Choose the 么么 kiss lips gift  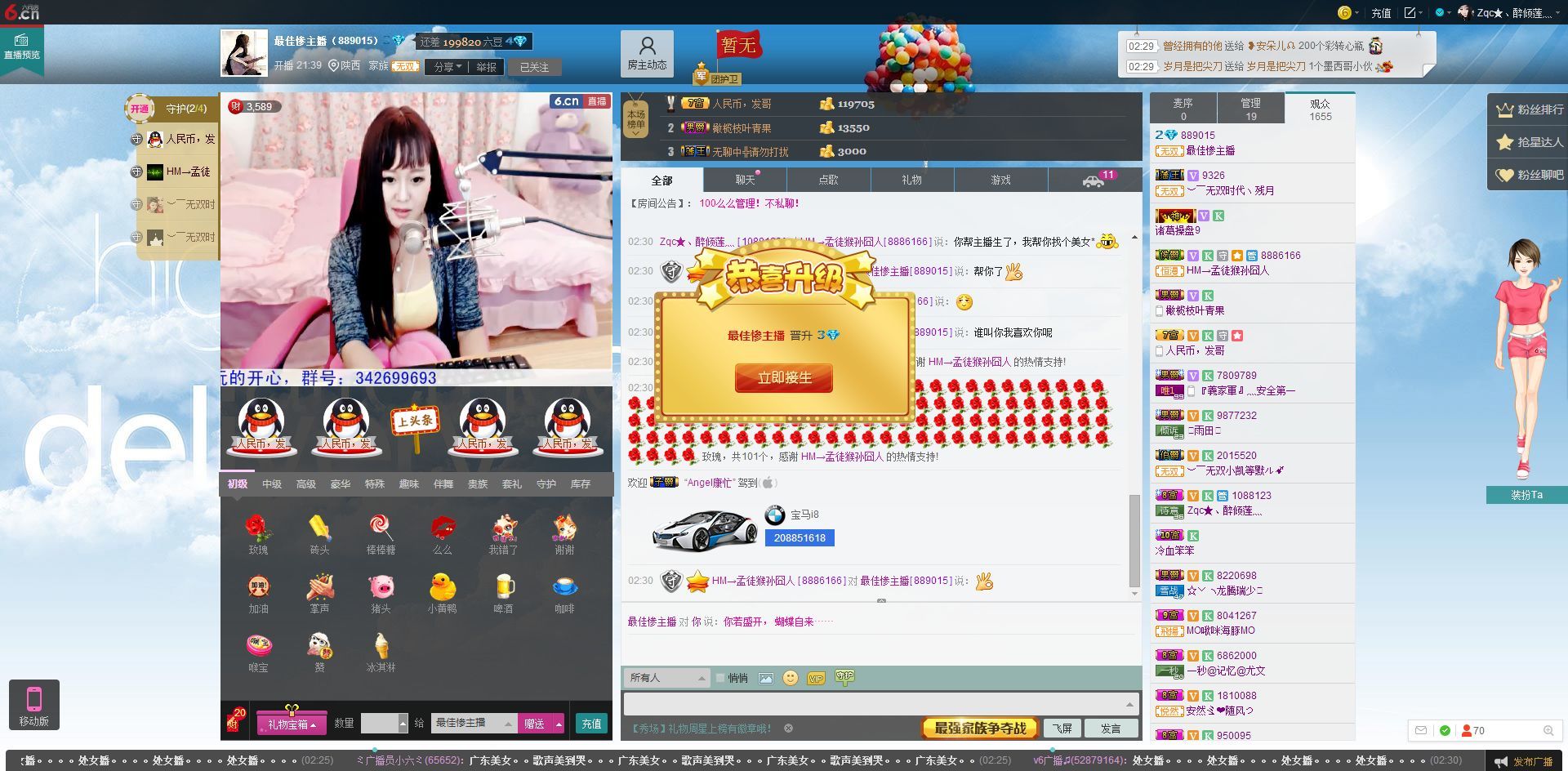(x=442, y=529)
